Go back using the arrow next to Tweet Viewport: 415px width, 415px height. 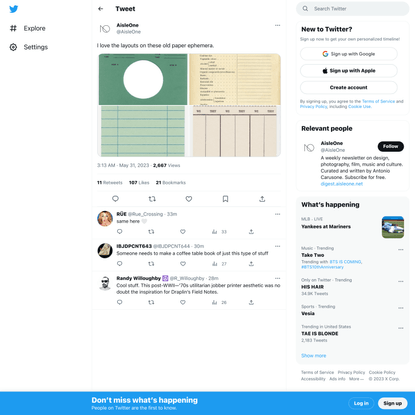pos(101,9)
